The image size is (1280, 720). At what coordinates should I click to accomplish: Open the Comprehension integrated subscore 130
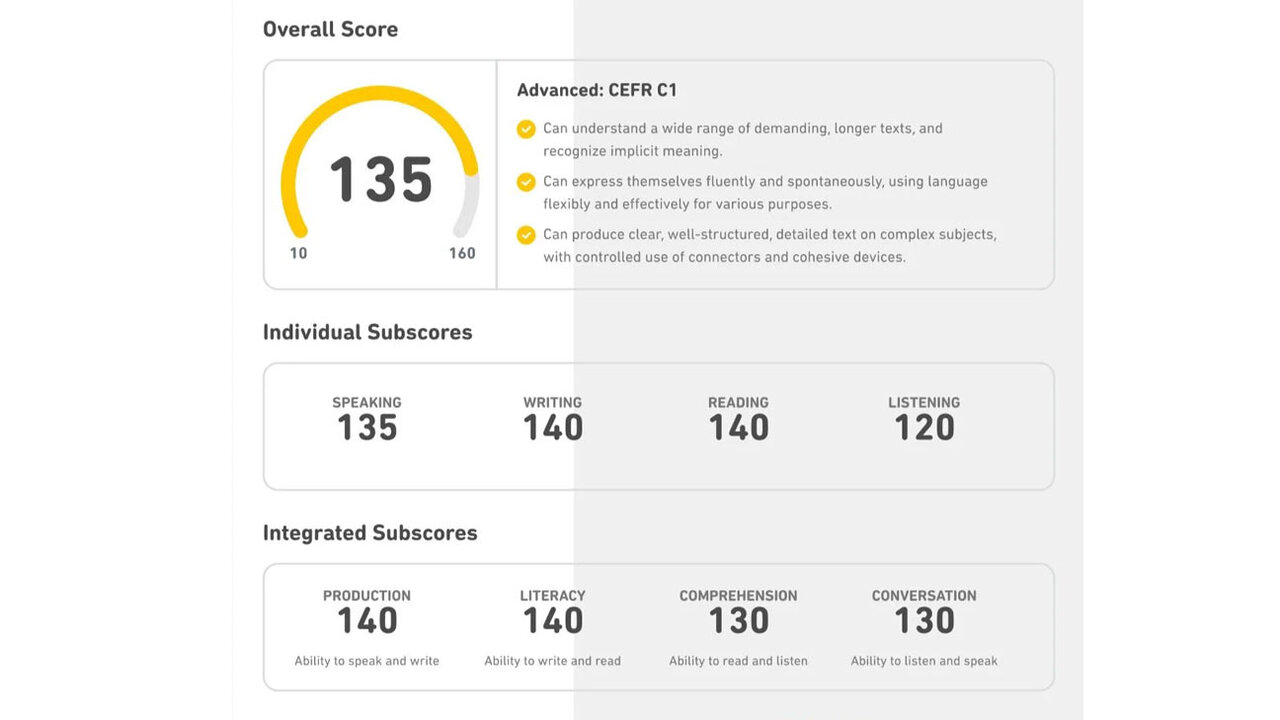(x=738, y=620)
